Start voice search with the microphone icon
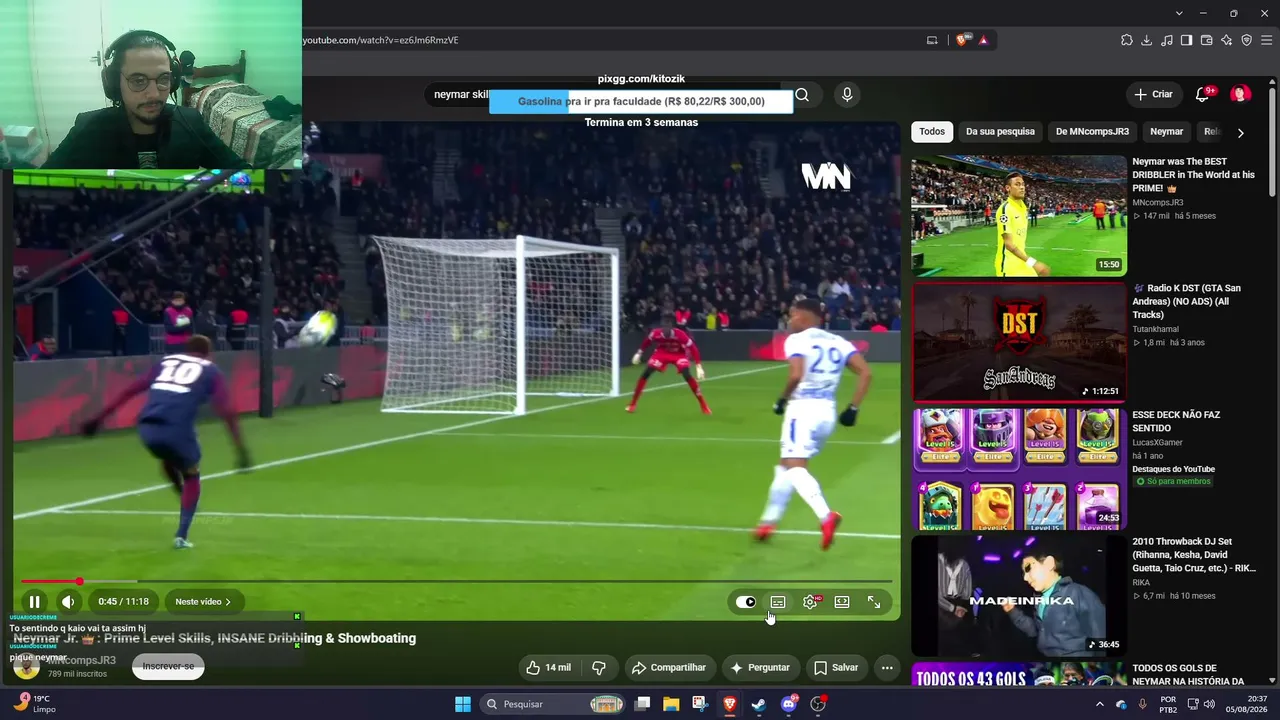 (x=847, y=95)
